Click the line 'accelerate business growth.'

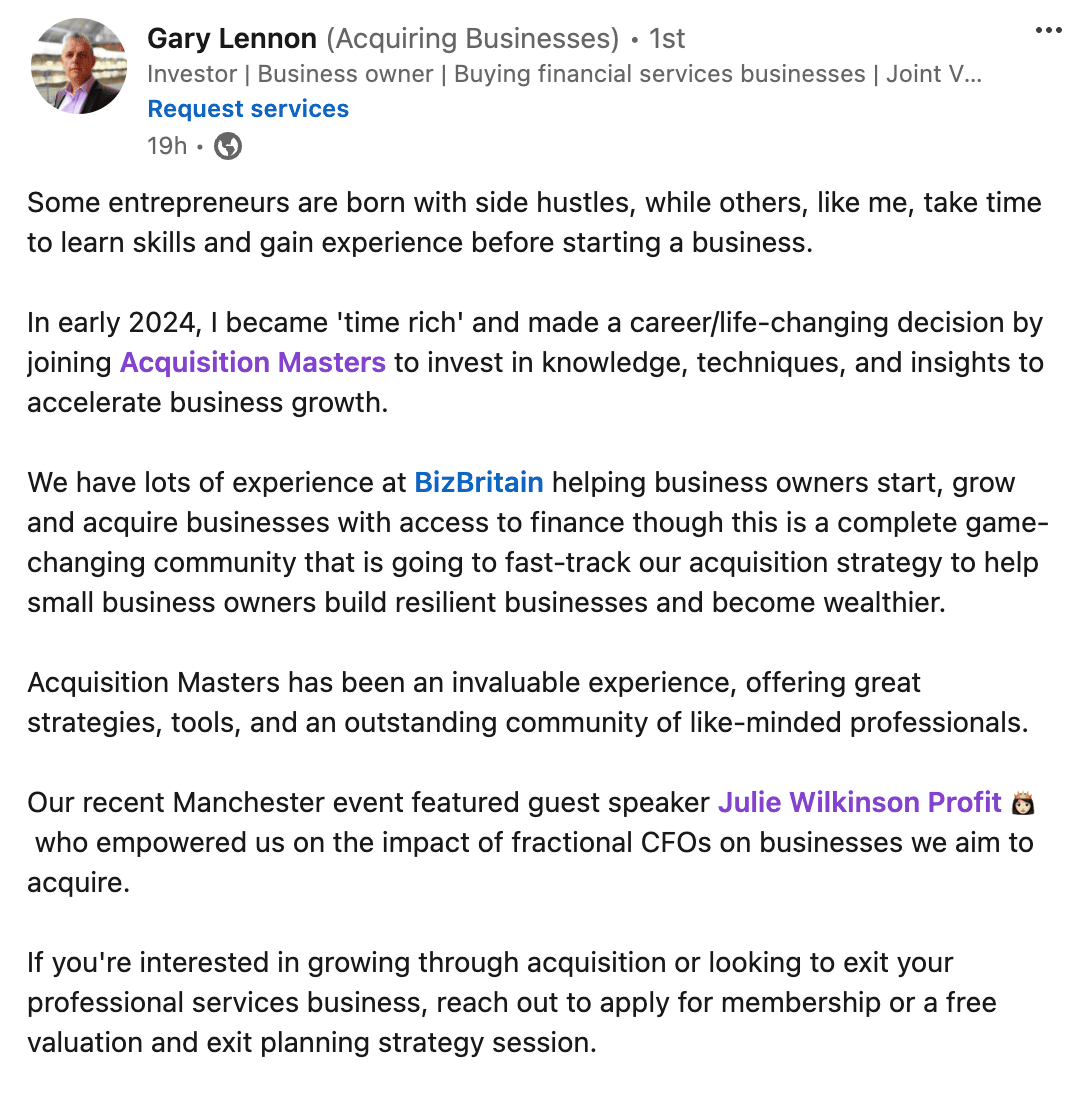point(207,403)
